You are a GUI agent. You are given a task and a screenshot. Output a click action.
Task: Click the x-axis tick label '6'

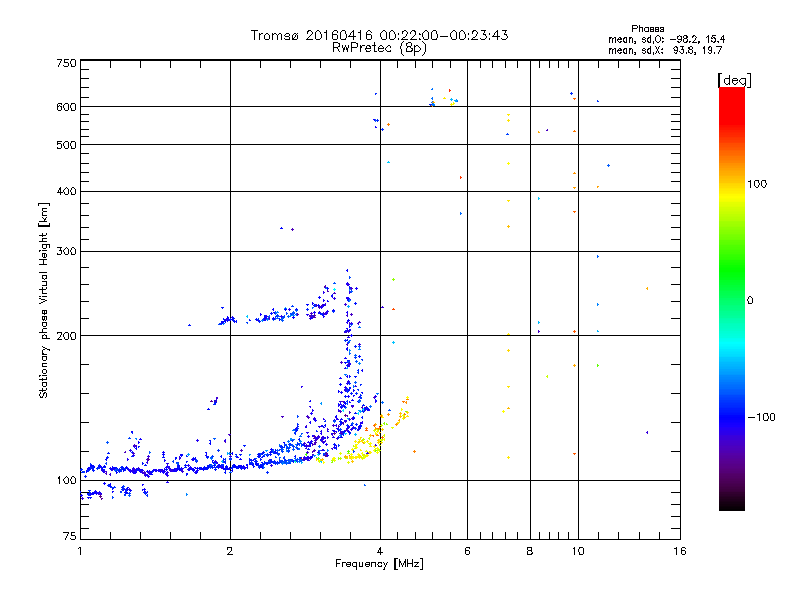coord(467,551)
